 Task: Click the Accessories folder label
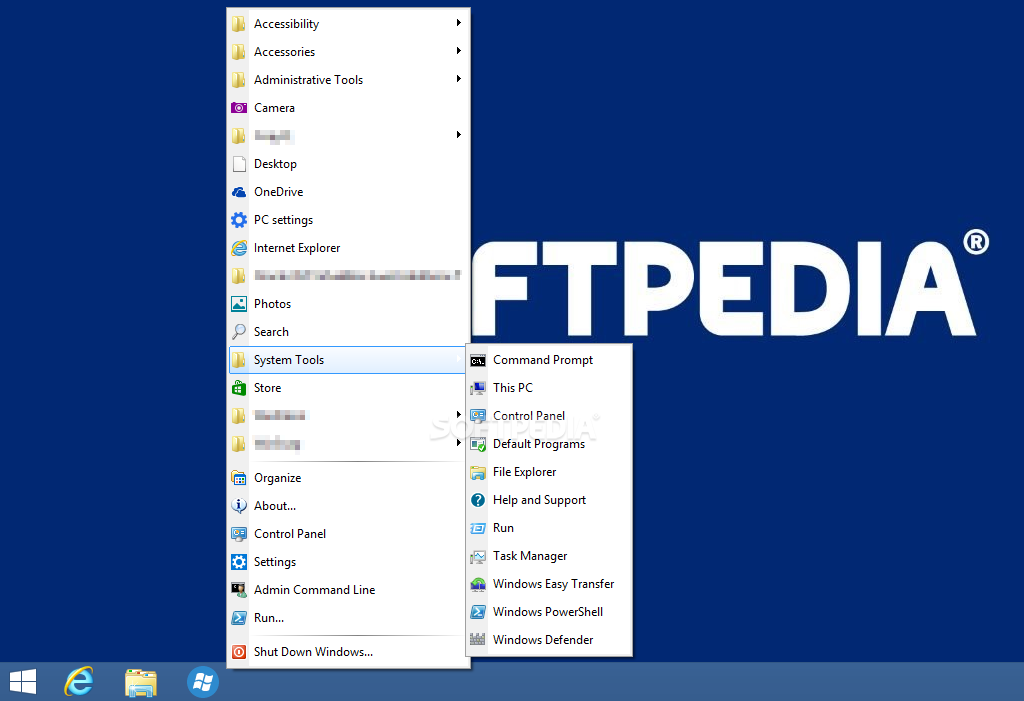point(284,52)
